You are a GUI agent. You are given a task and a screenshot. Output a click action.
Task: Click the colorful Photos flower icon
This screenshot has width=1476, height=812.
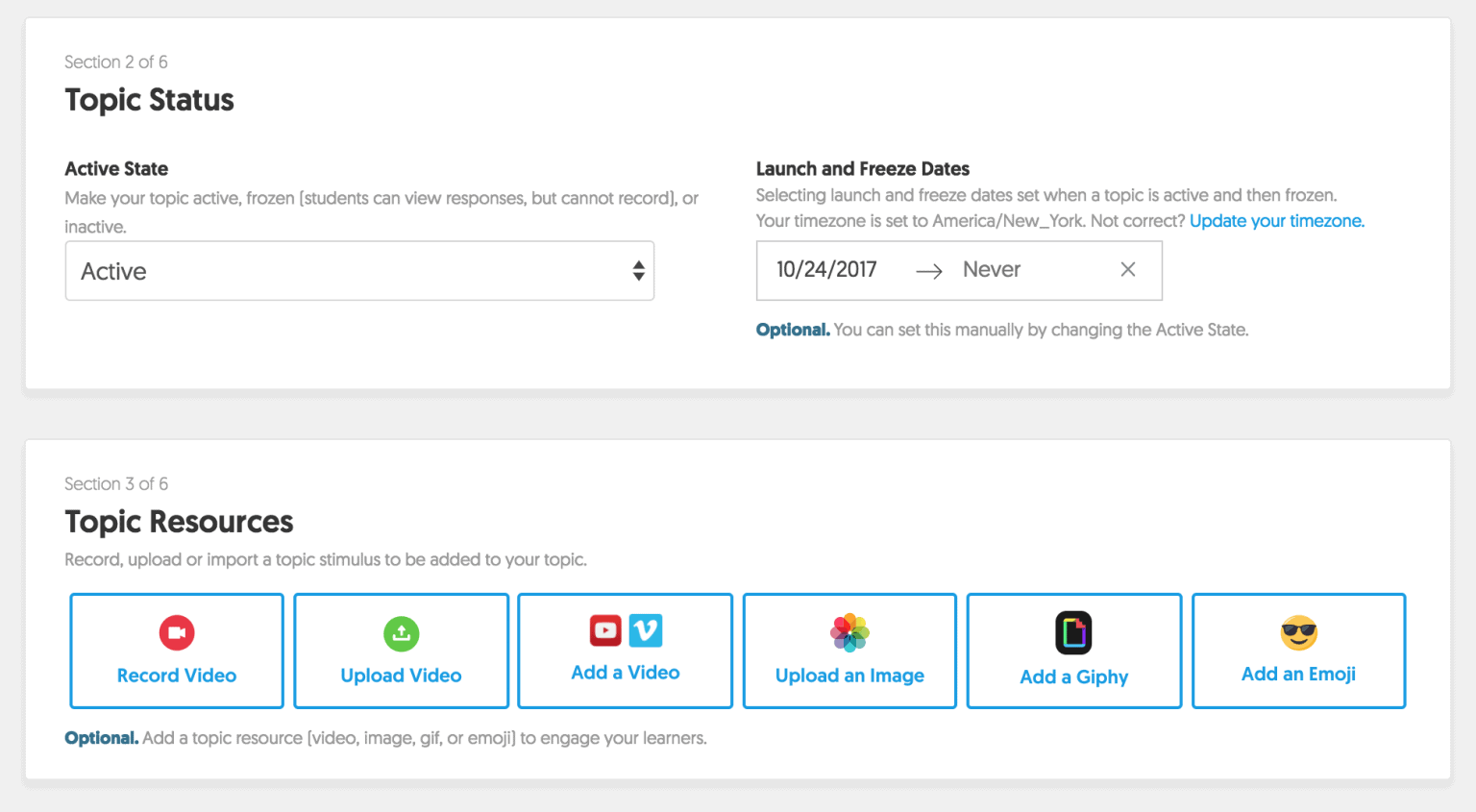849,632
